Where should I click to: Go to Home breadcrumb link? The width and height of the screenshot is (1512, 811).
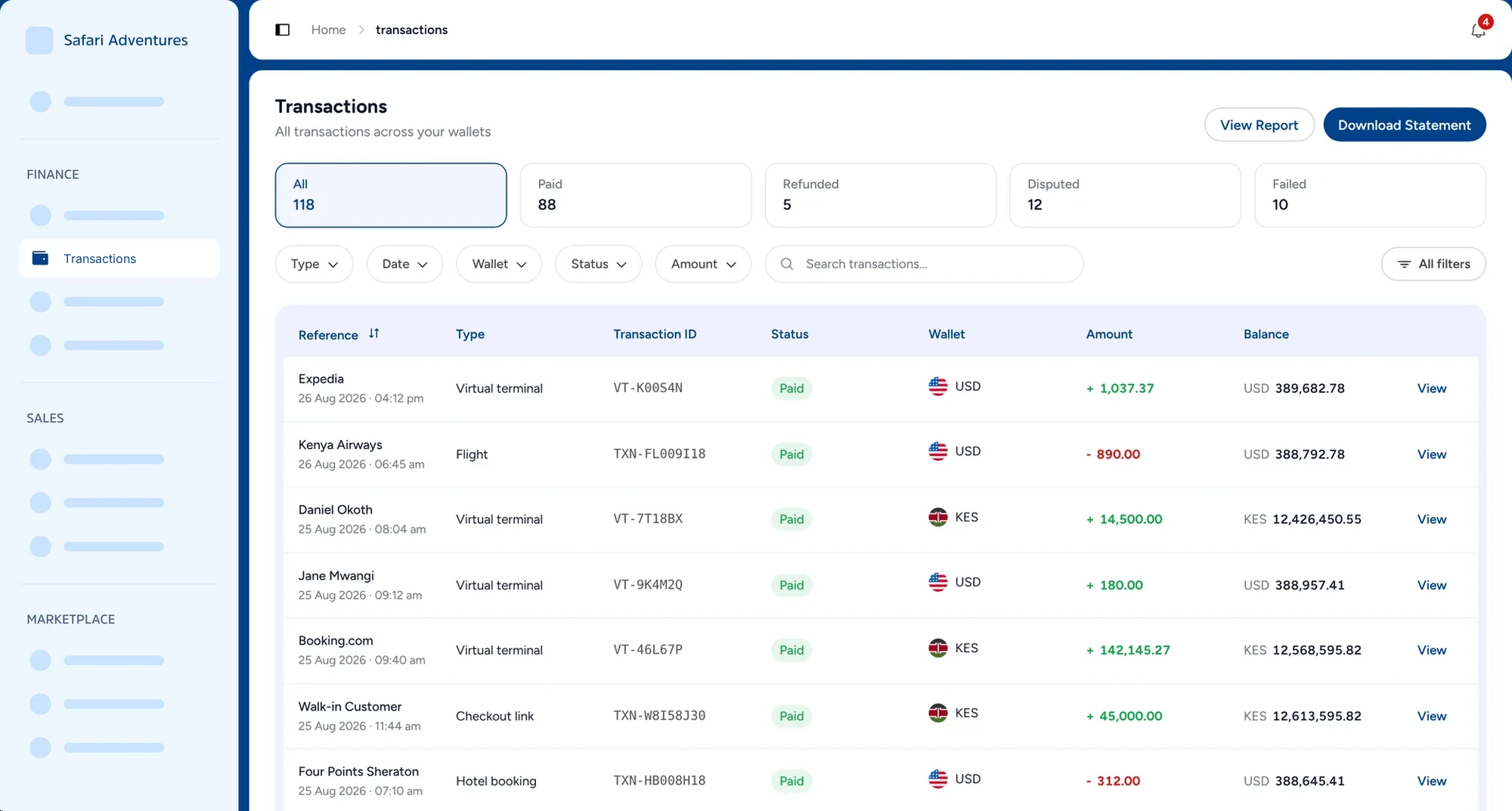pos(328,29)
